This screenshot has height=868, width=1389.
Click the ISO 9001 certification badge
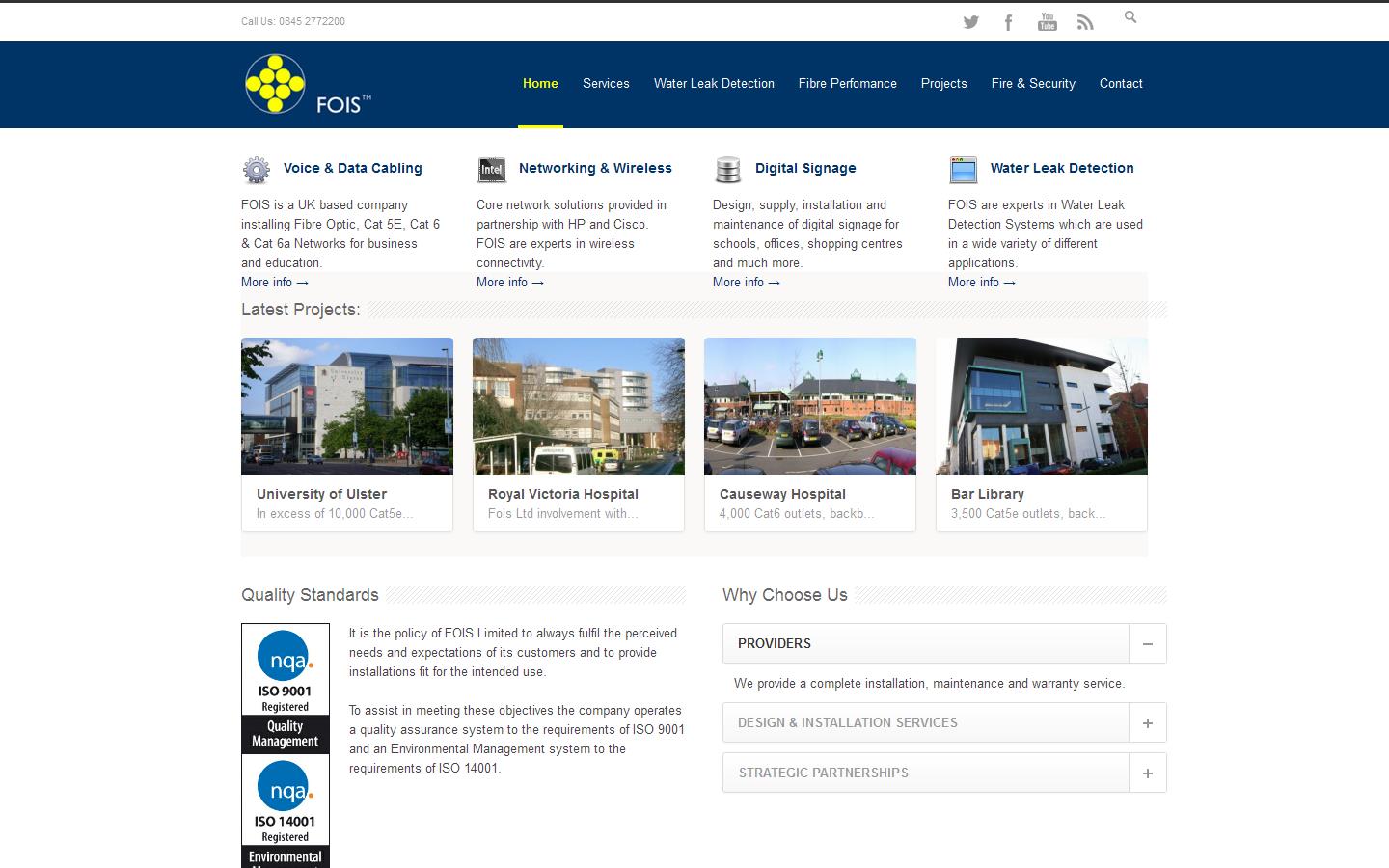(x=286, y=688)
